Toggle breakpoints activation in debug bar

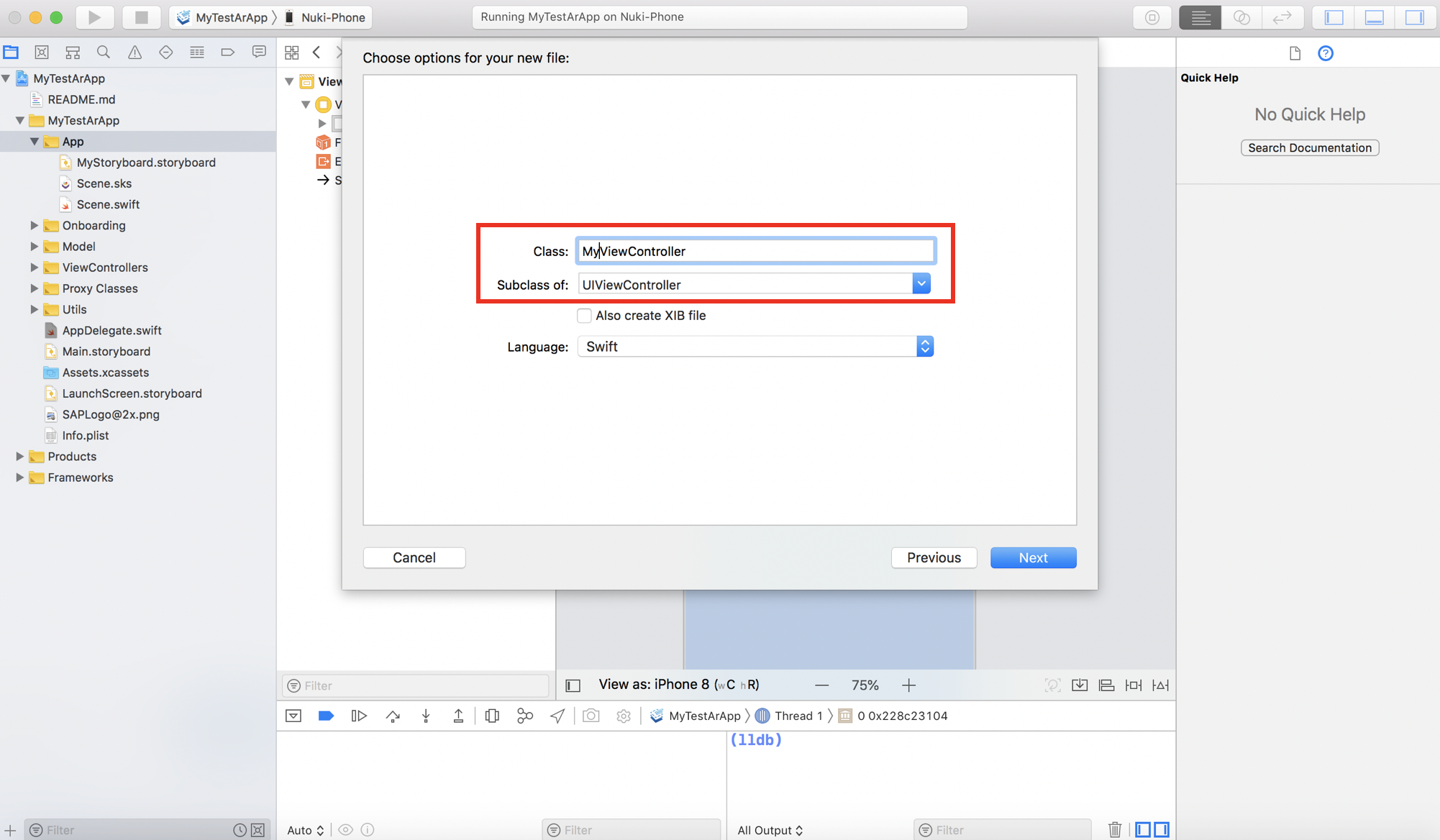tap(326, 716)
